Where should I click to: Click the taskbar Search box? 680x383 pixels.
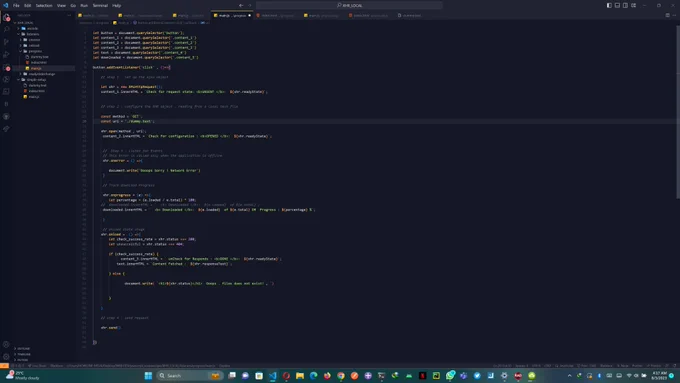pyautogui.click(x=189, y=376)
